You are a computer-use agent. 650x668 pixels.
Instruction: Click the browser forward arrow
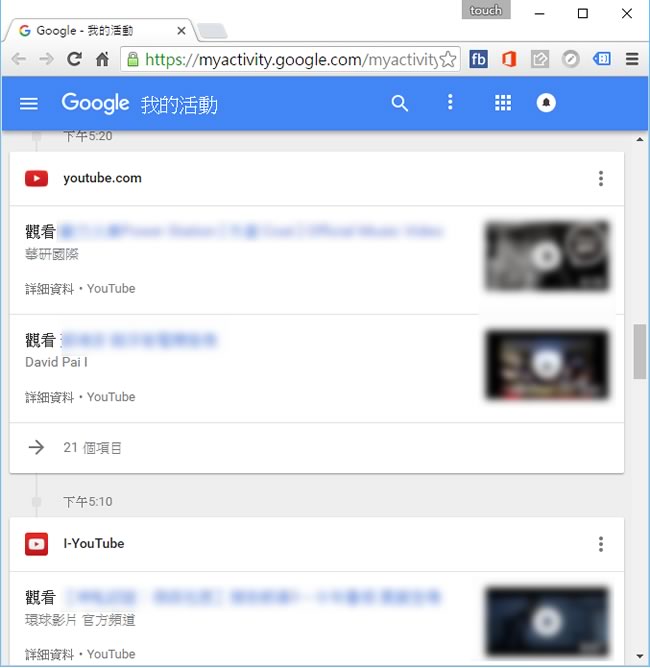46,59
